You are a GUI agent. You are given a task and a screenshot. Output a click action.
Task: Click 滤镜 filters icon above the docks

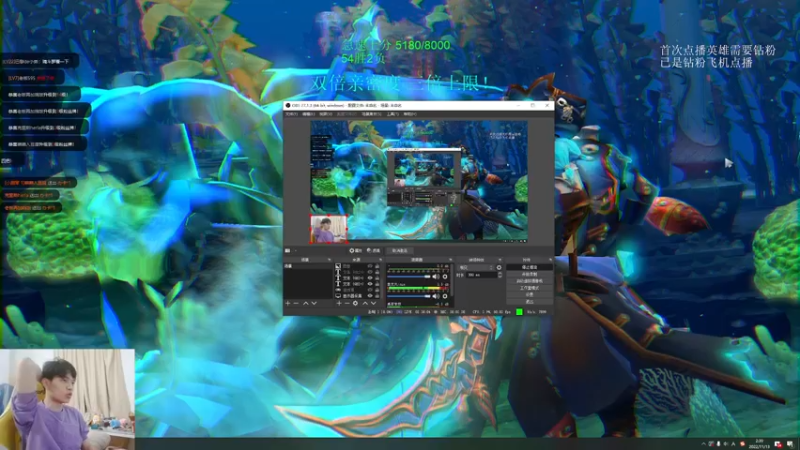[373, 251]
